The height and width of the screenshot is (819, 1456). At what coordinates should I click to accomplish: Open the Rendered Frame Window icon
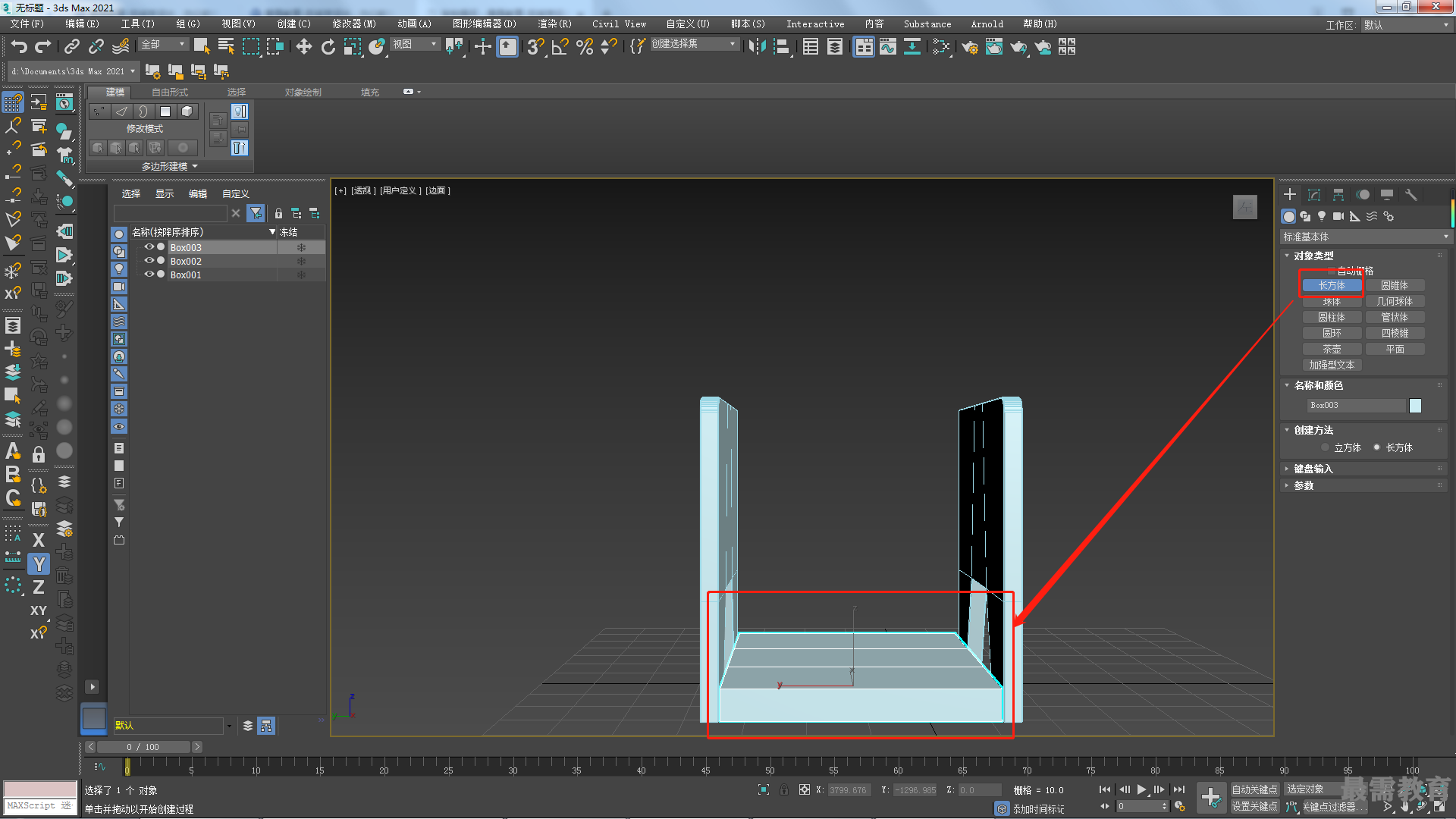pyautogui.click(x=993, y=47)
